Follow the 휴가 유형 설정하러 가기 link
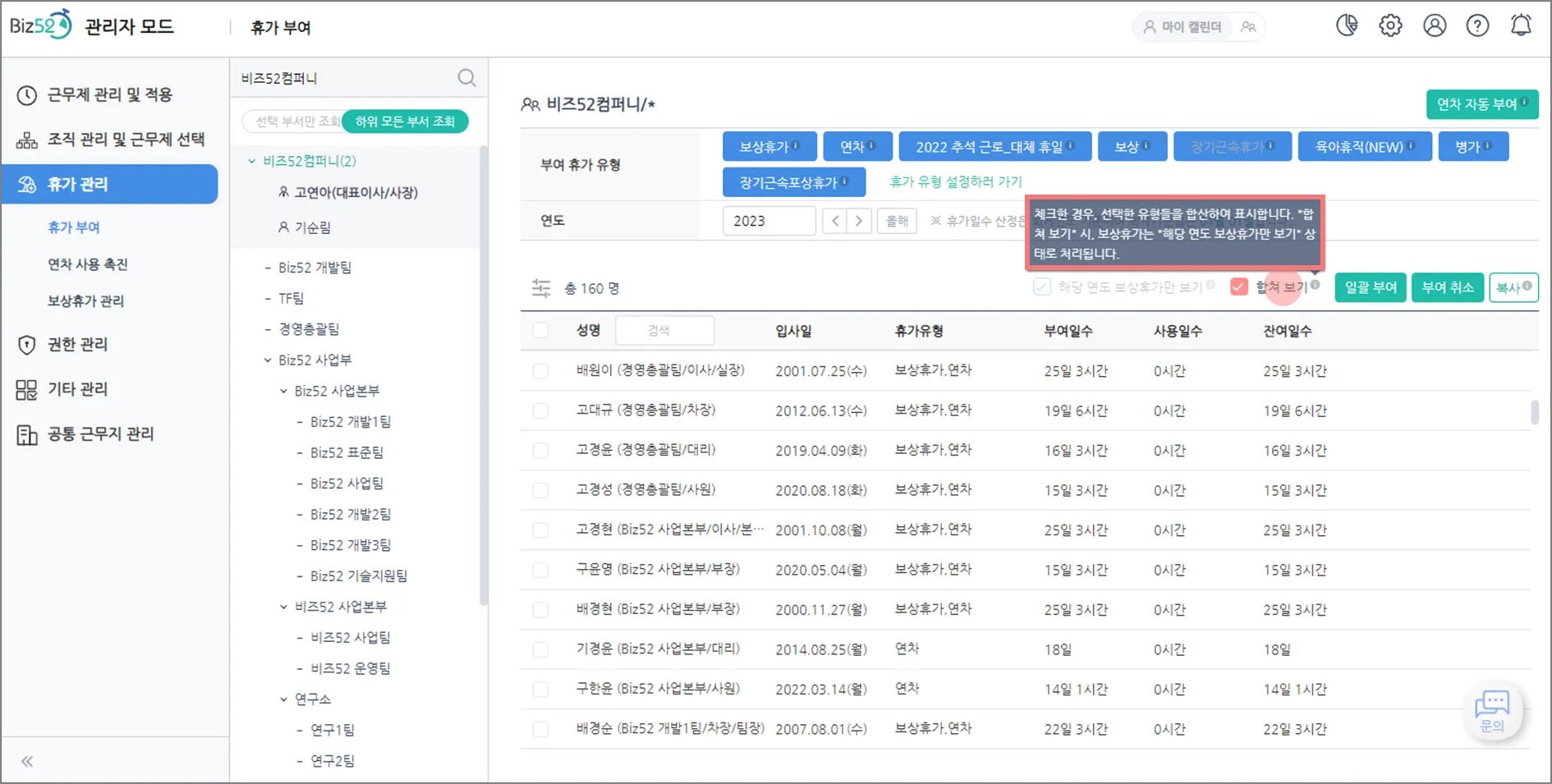The image size is (1552, 784). coord(956,181)
